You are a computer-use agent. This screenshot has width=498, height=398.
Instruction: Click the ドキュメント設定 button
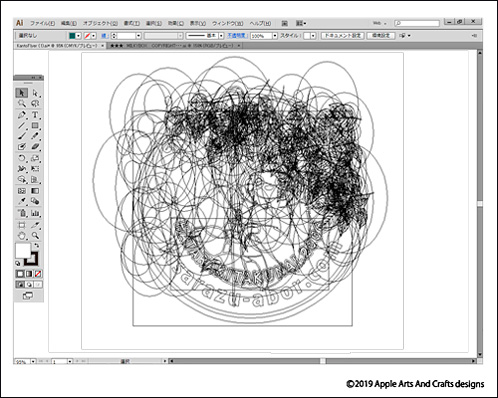click(x=343, y=35)
